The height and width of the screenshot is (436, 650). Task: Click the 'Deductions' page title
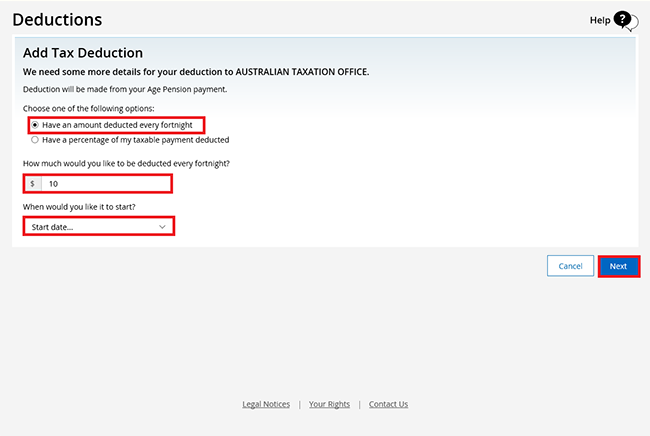(57, 20)
